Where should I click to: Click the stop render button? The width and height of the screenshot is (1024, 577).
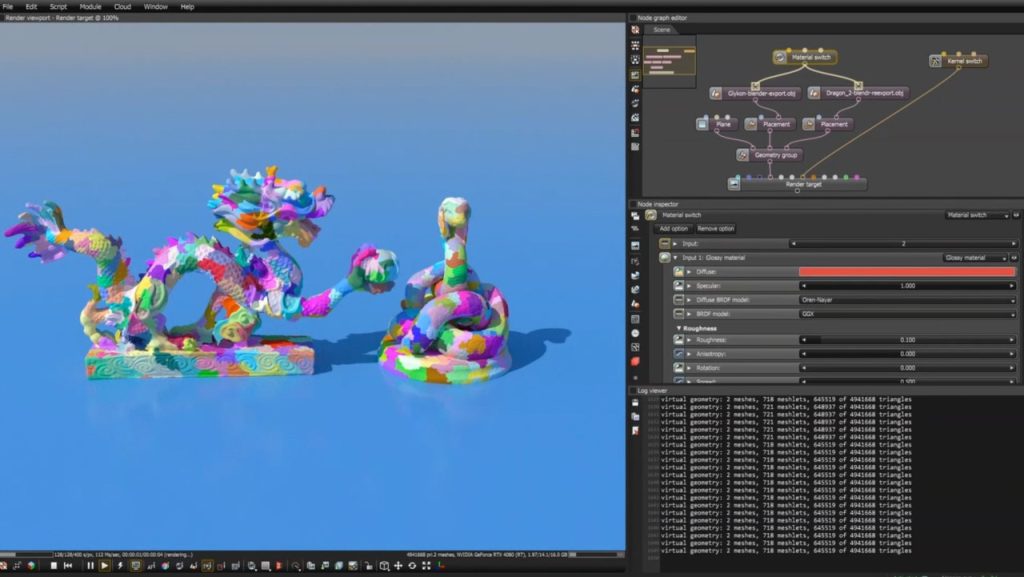coord(53,566)
